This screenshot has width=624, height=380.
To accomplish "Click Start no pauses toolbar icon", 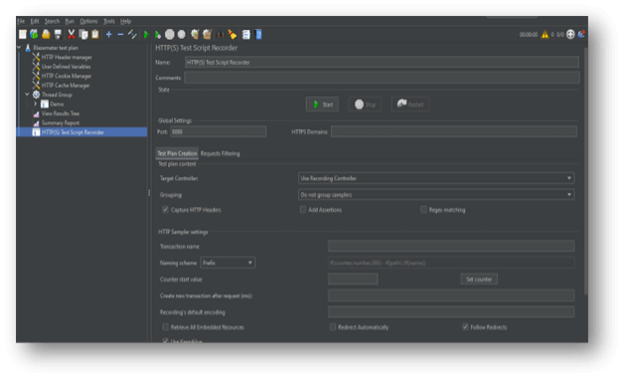I will (x=158, y=35).
